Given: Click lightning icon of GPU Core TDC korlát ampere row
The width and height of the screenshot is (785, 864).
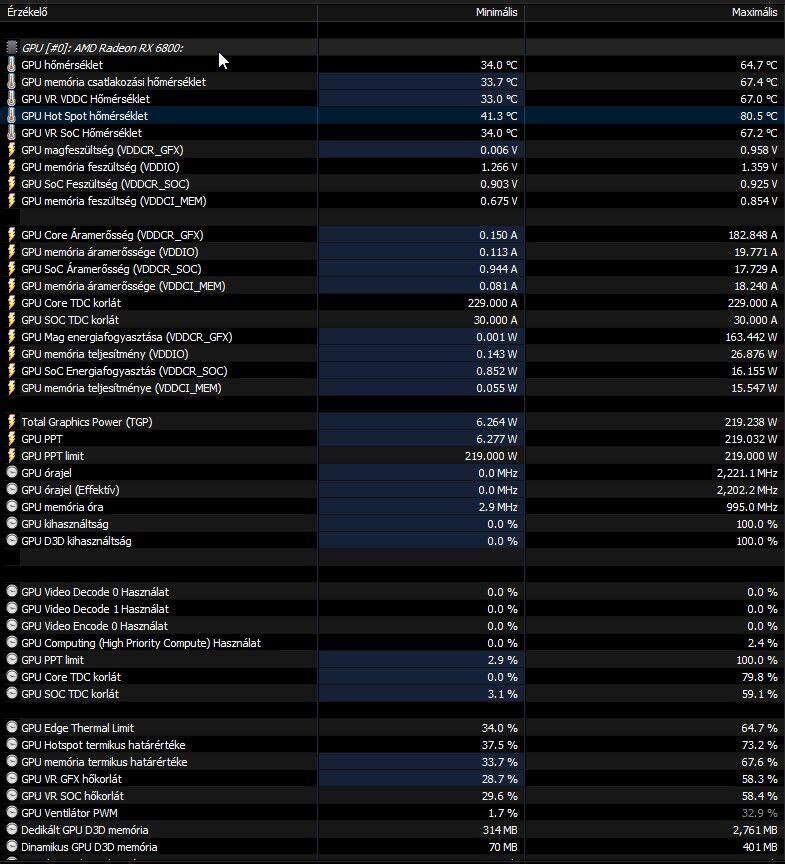Looking at the screenshot, I should click(12, 303).
